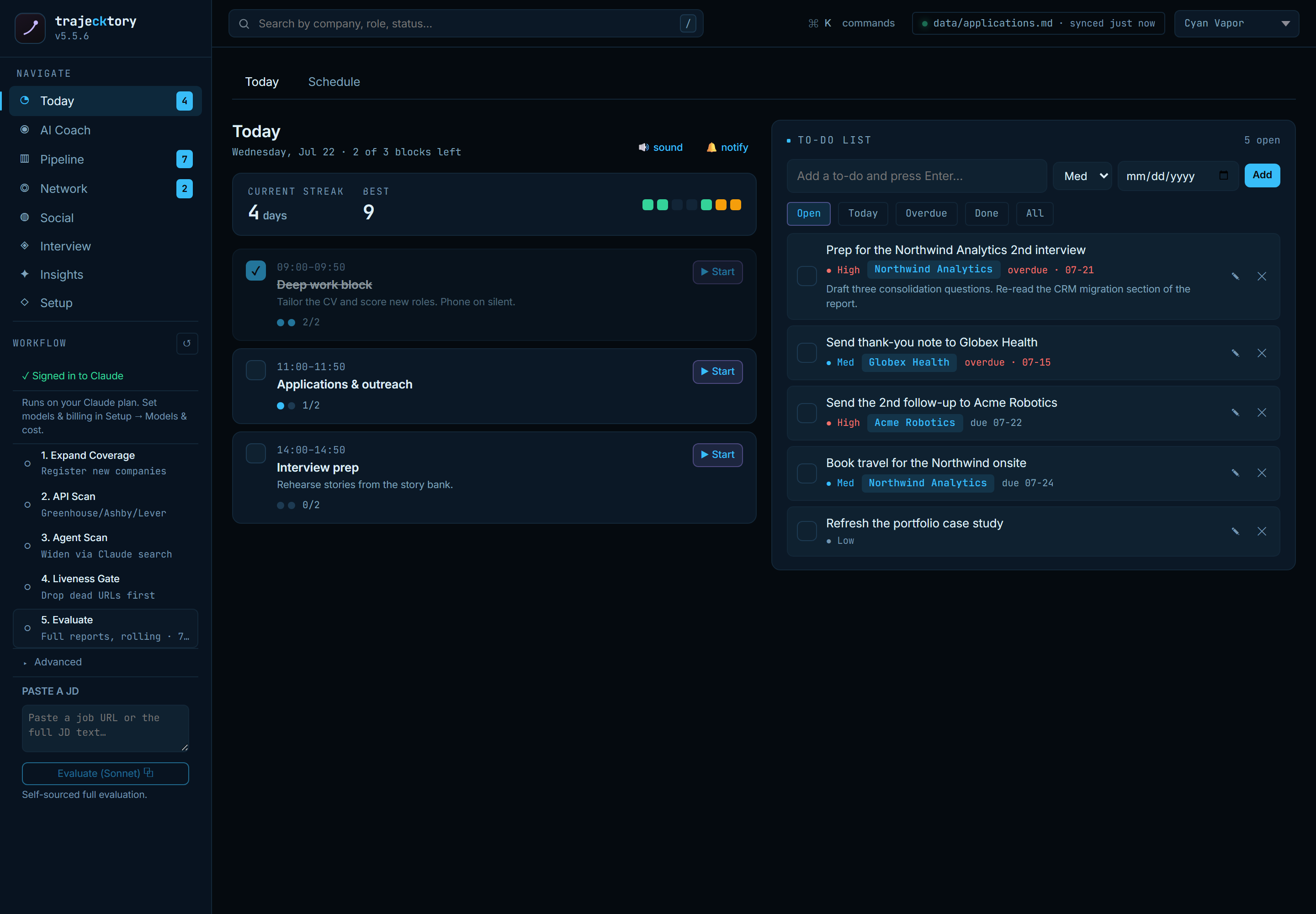Edit the Northwind 2nd interview to-do
Image resolution: width=1316 pixels, height=914 pixels.
tap(1235, 276)
